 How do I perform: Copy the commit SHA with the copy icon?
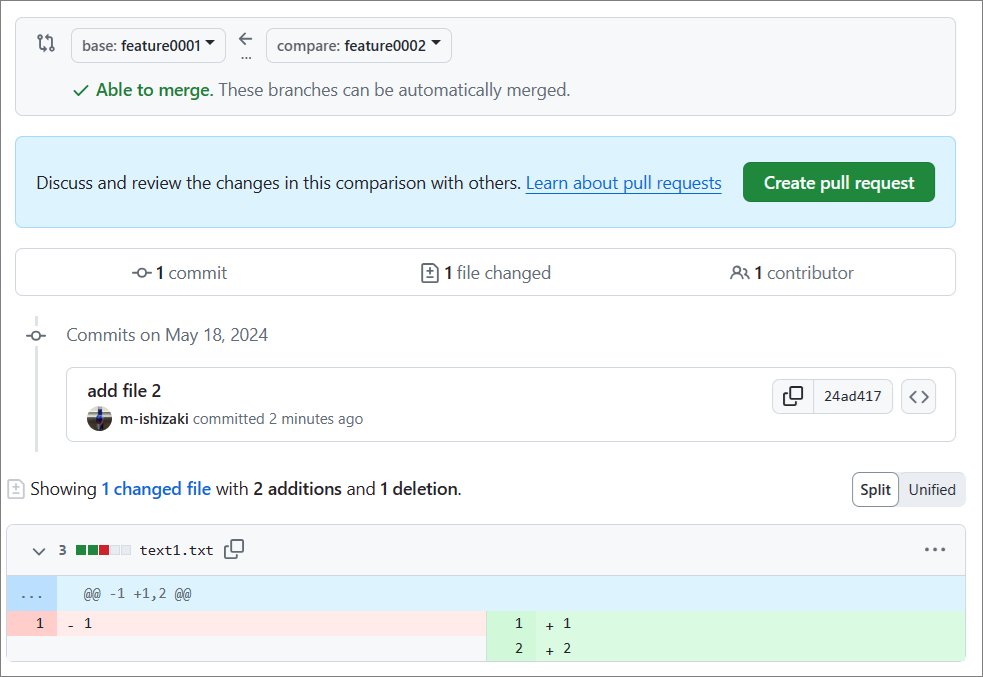click(x=793, y=396)
